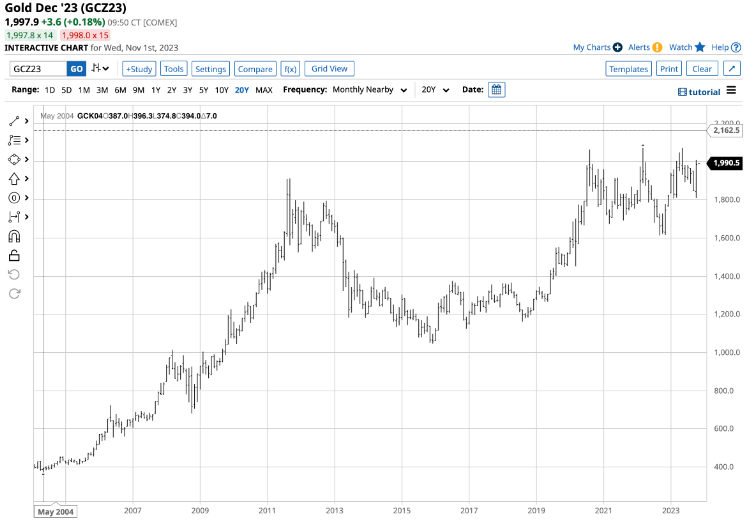The width and height of the screenshot is (751, 520).
Task: Select the 1M range
Action: tap(84, 90)
